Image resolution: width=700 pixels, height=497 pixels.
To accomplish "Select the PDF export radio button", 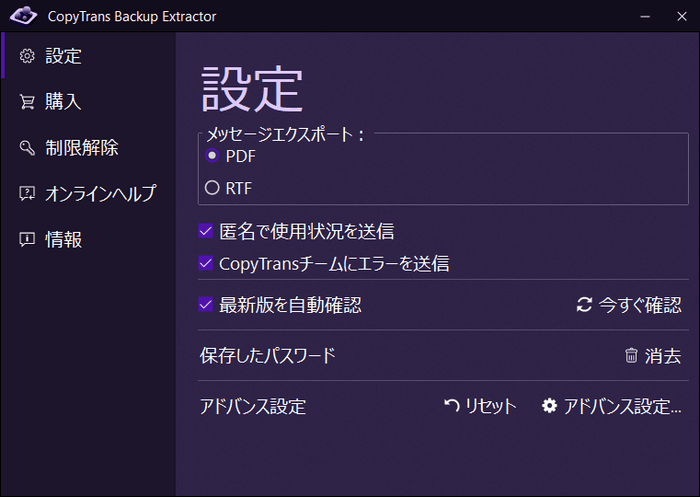I will 212,156.
